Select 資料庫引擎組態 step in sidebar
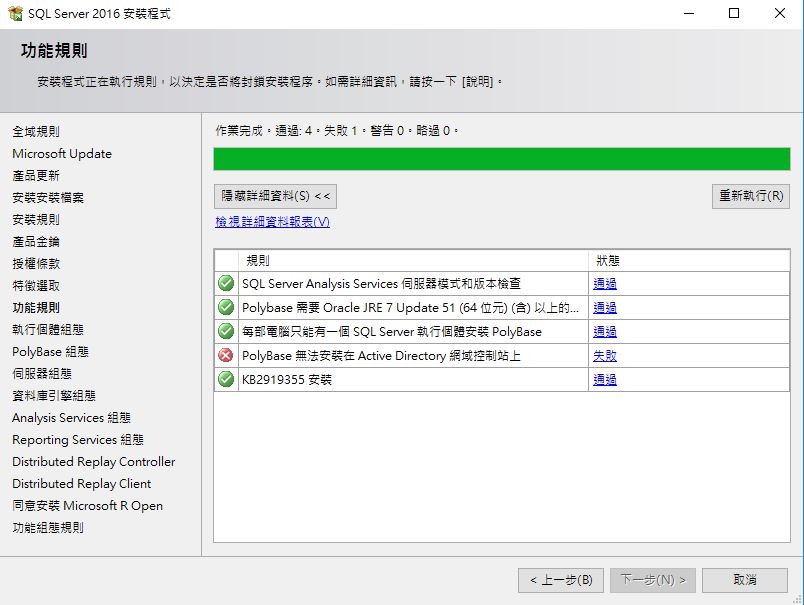Viewport: 804px width, 605px height. [54, 396]
